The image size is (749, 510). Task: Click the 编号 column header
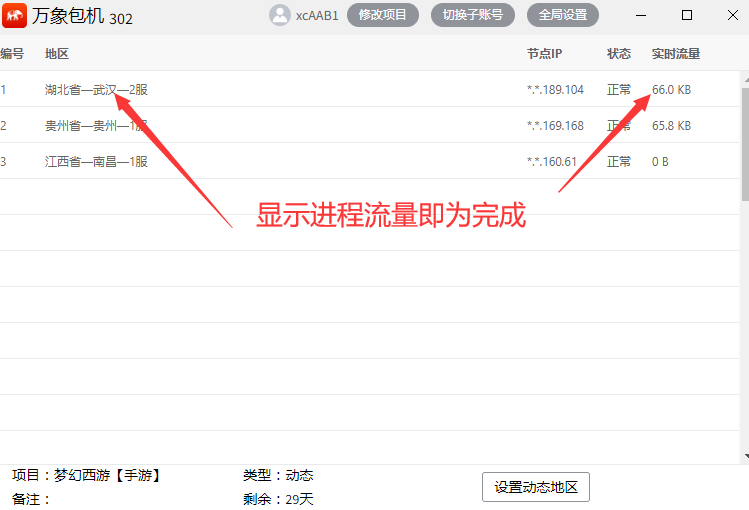point(12,53)
